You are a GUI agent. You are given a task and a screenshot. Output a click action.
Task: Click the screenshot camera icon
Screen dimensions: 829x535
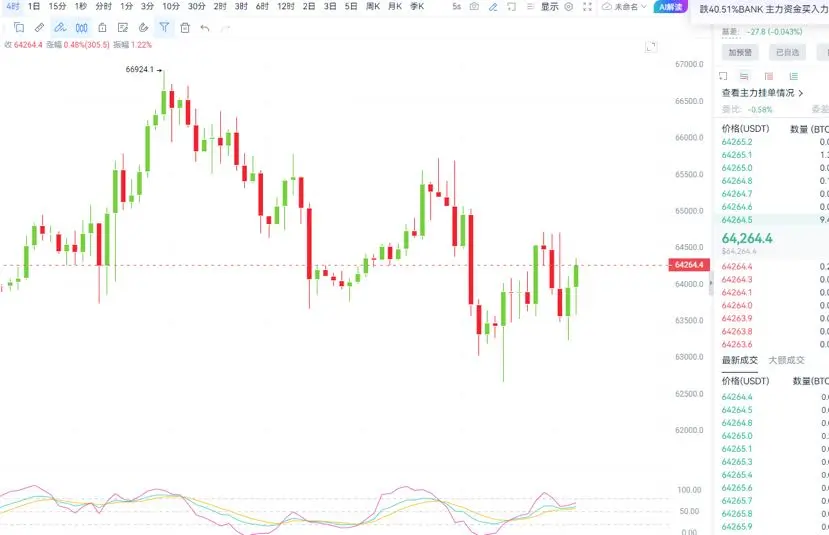click(474, 7)
